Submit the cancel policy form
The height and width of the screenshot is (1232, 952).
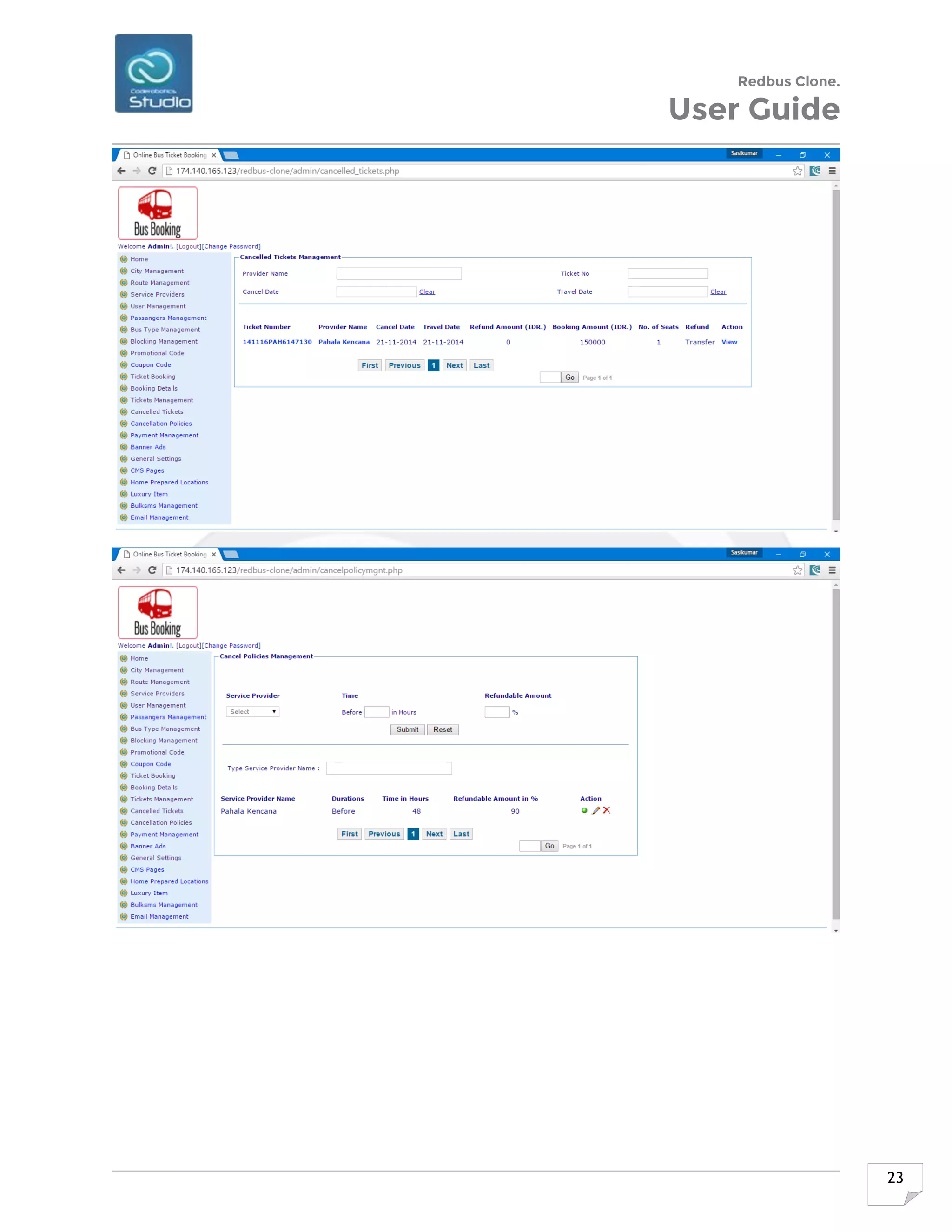click(x=407, y=730)
